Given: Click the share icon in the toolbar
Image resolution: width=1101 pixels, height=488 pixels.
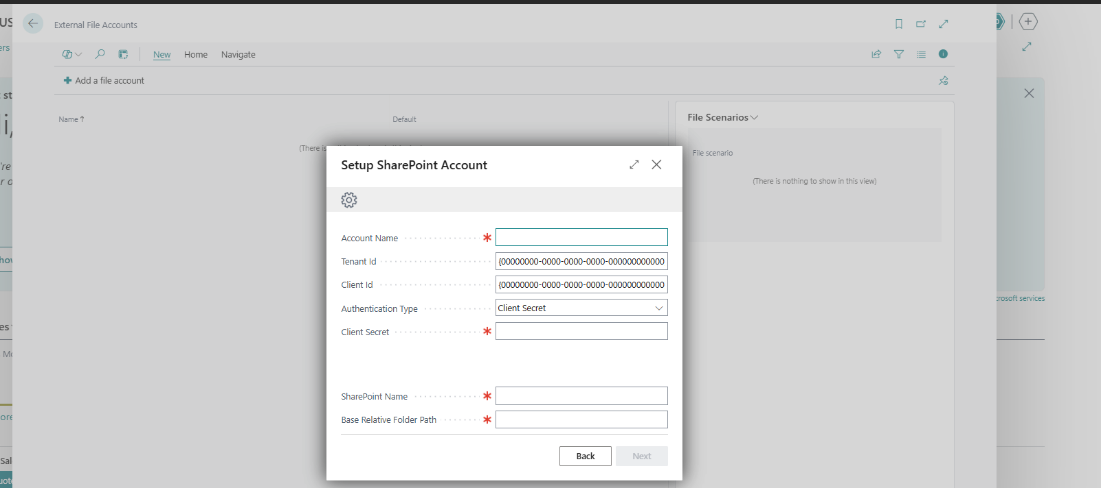Looking at the screenshot, I should click(x=876, y=54).
